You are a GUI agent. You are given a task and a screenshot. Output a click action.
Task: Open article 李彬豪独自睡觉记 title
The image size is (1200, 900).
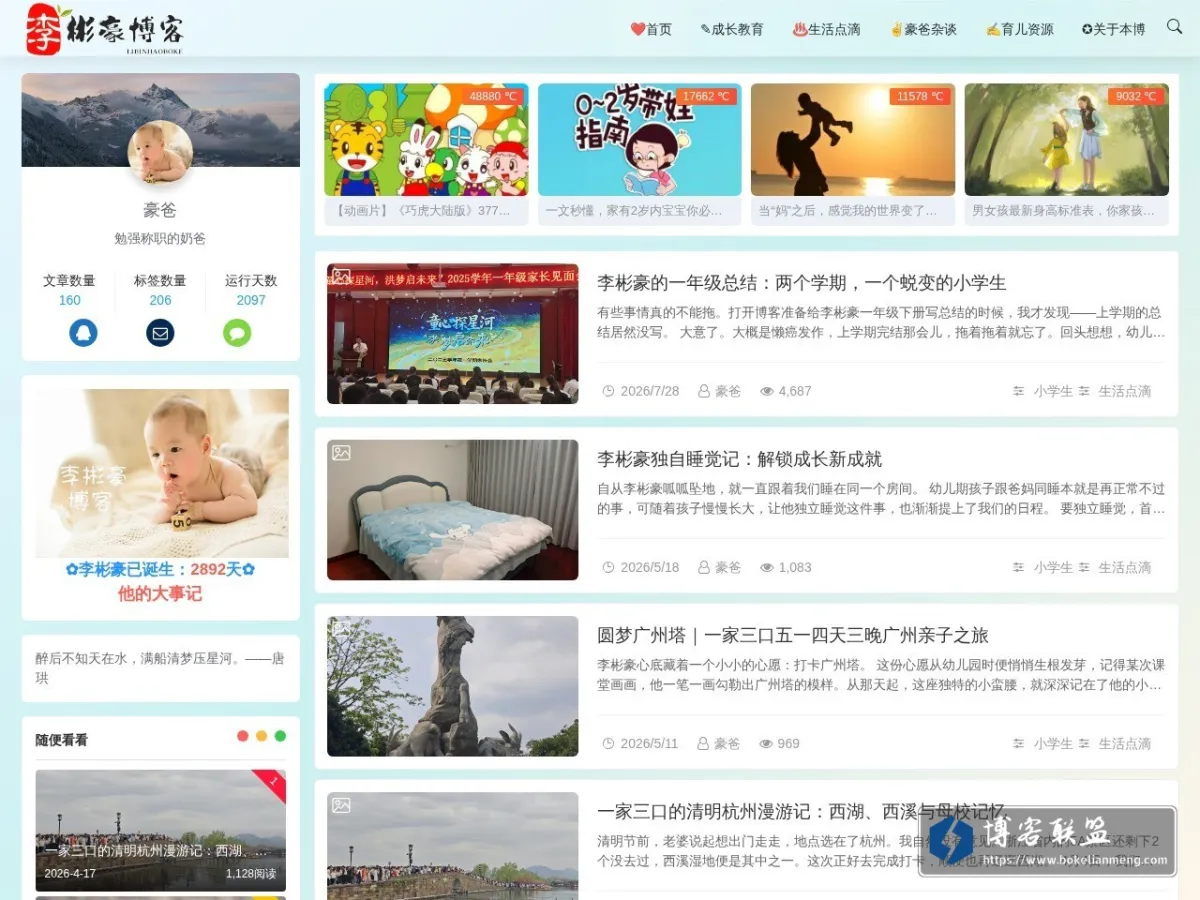coord(739,459)
